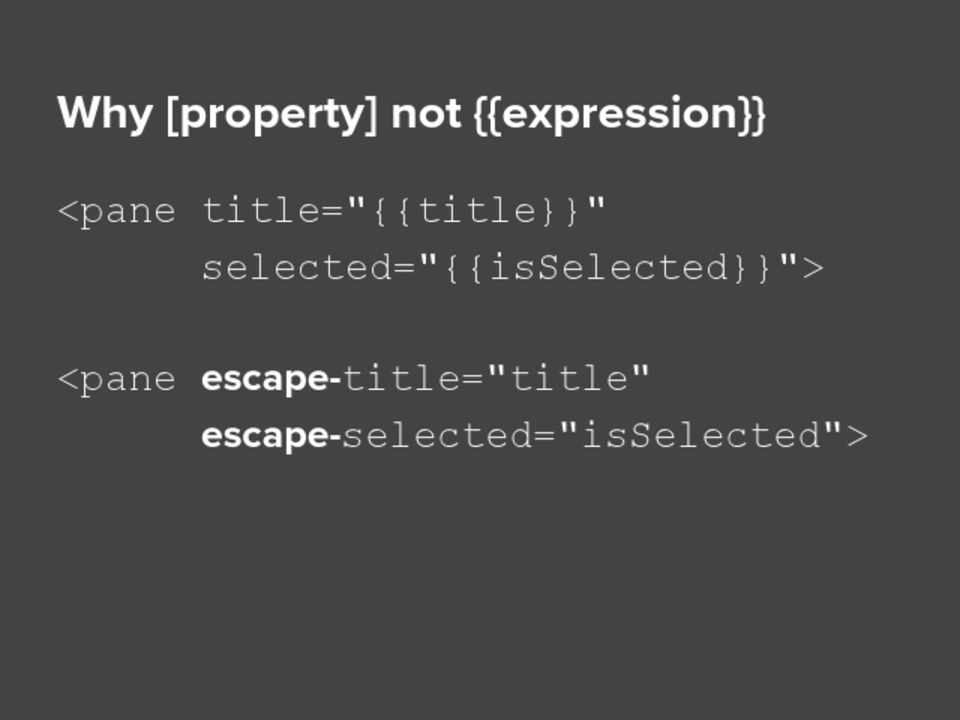This screenshot has height=720, width=960.
Task: Click bold "escape-" prefix before title
Action: coord(271,379)
